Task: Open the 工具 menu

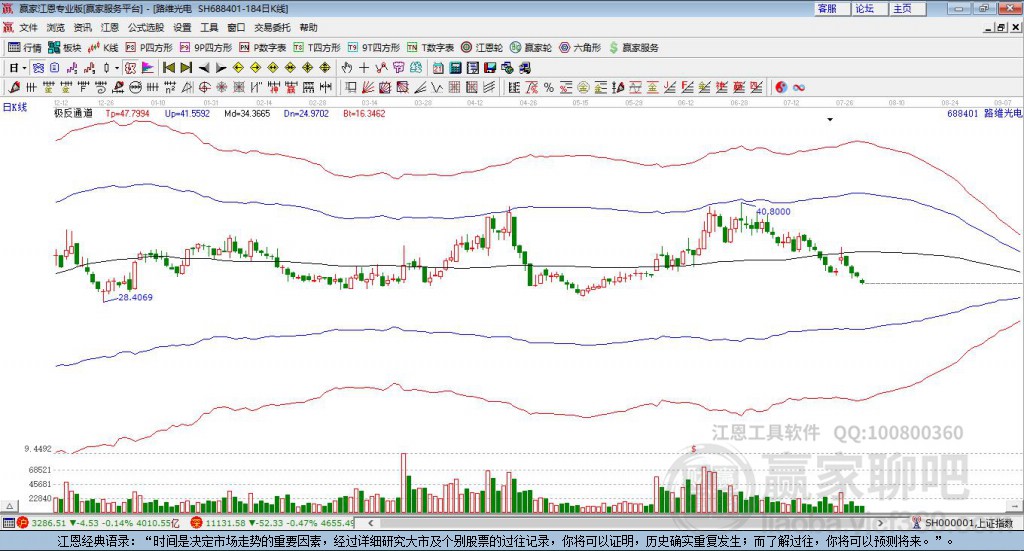Action: [209, 27]
